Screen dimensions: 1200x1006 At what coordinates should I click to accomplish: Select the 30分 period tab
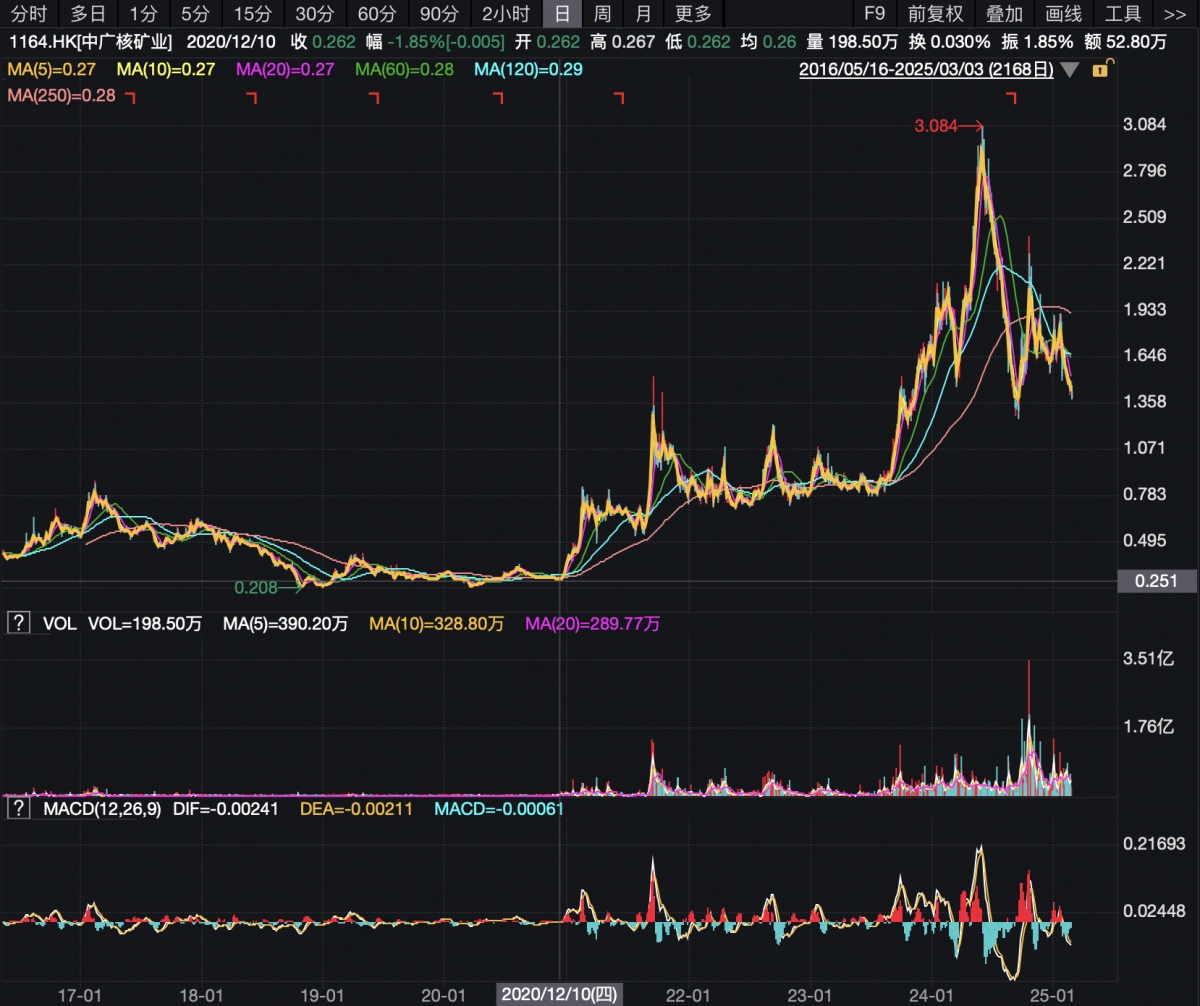(314, 13)
